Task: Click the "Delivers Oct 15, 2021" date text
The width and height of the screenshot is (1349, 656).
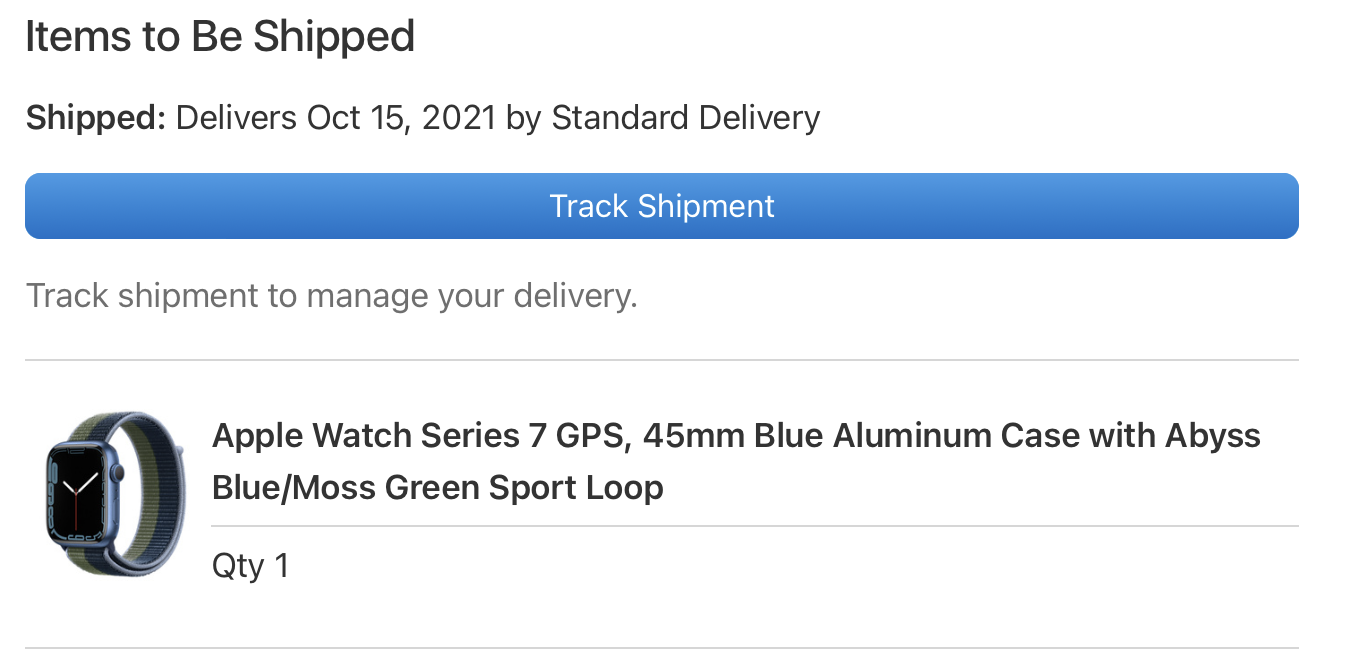Action: [x=336, y=118]
